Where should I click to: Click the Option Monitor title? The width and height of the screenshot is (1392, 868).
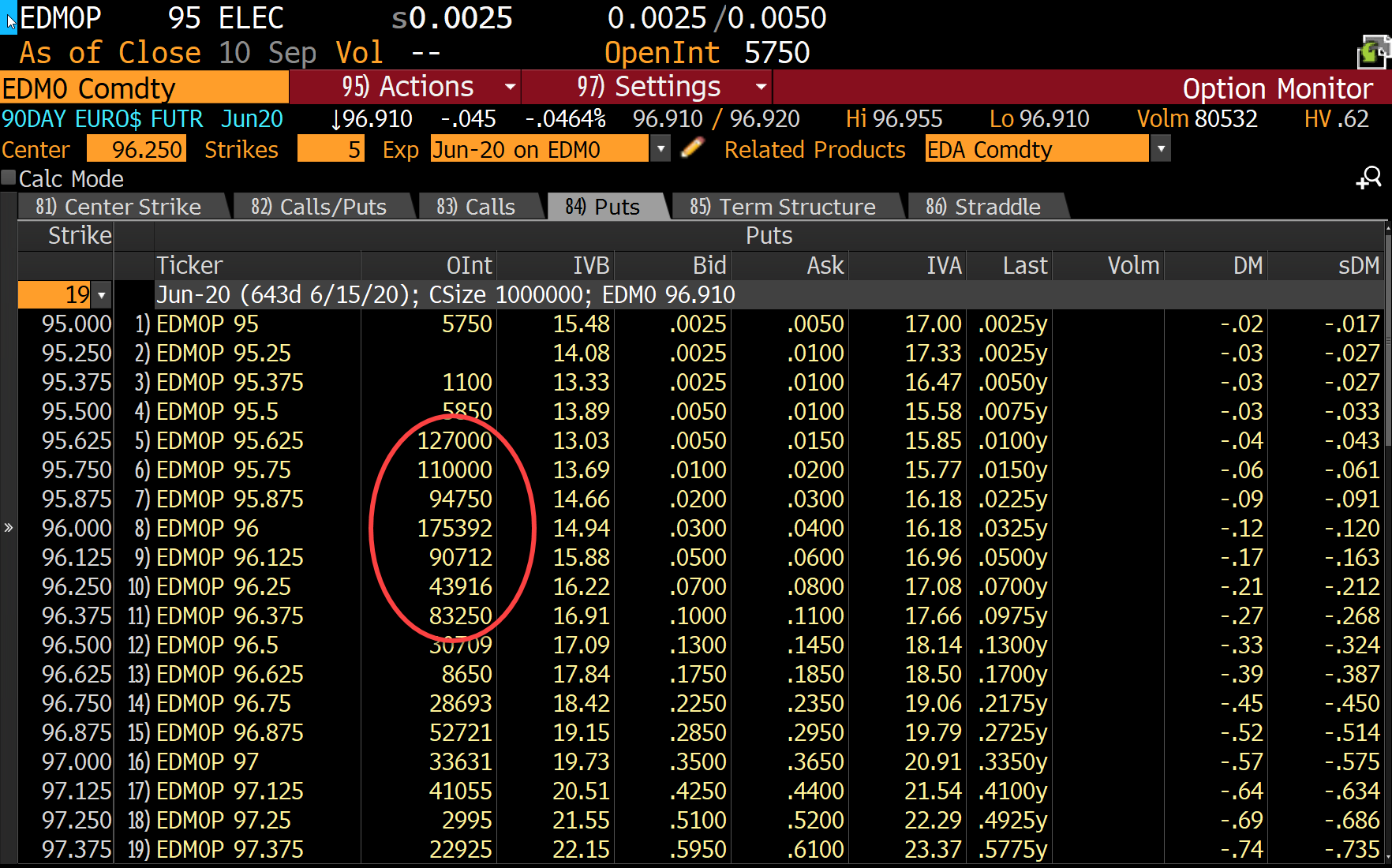[x=1278, y=88]
